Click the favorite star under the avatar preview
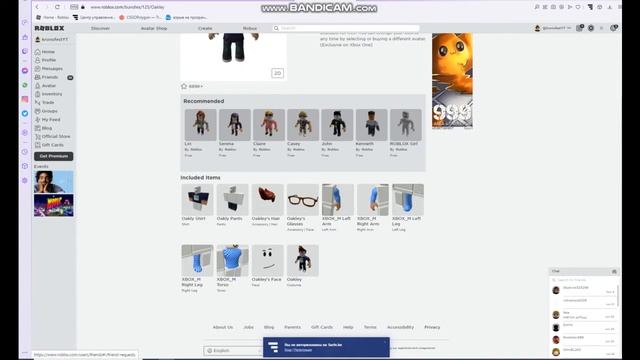This screenshot has height=360, width=640. (x=184, y=86)
